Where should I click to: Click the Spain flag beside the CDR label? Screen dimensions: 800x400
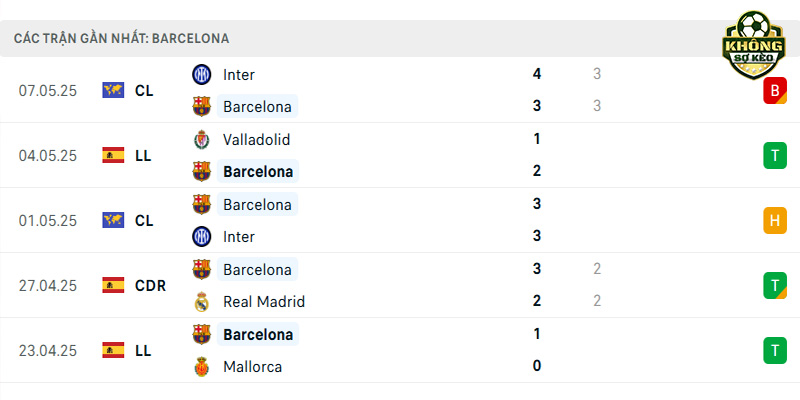click(113, 285)
